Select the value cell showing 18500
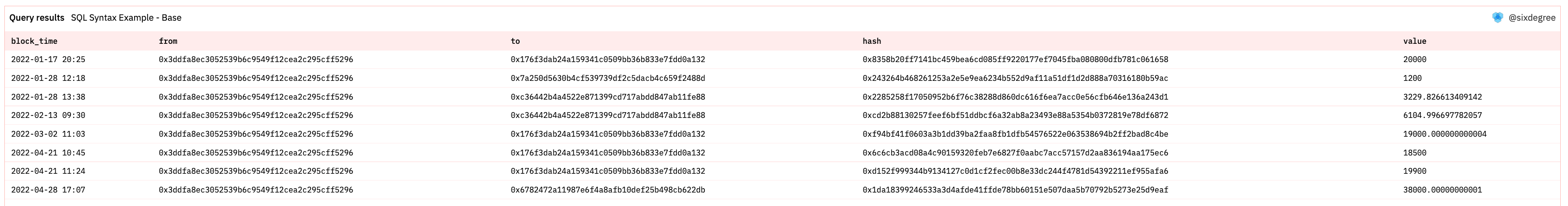 [1415, 153]
